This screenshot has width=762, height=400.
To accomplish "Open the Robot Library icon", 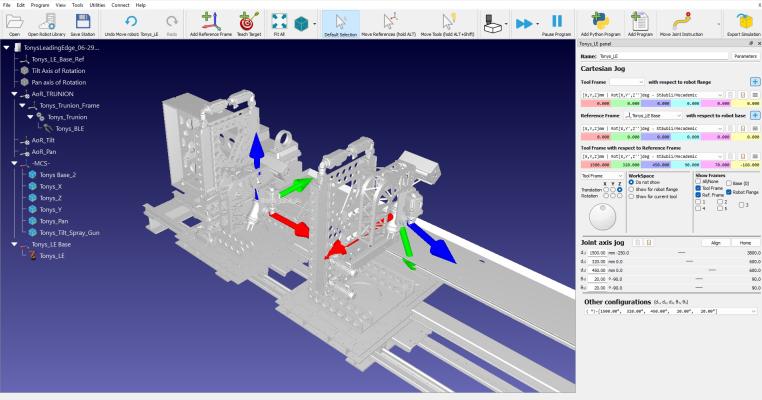I will (47, 22).
